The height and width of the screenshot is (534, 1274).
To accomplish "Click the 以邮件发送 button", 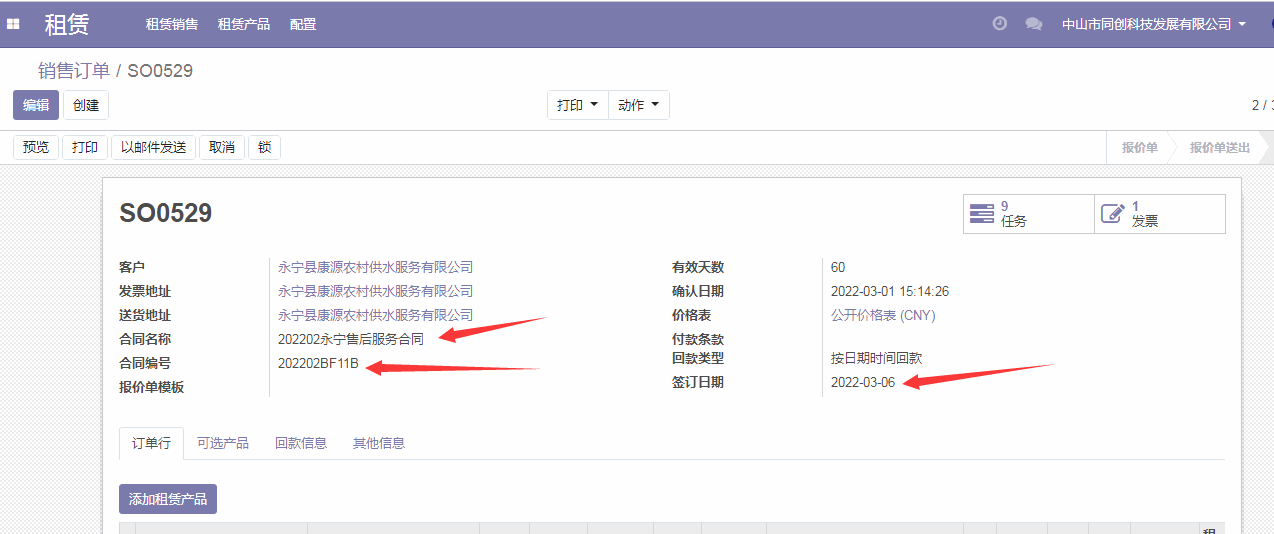I will click(154, 147).
